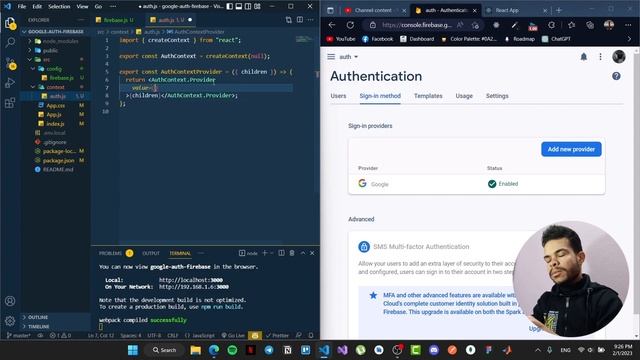The image size is (640, 360).
Task: Open the Firebase hamburger navigation menu
Action: (x=331, y=57)
